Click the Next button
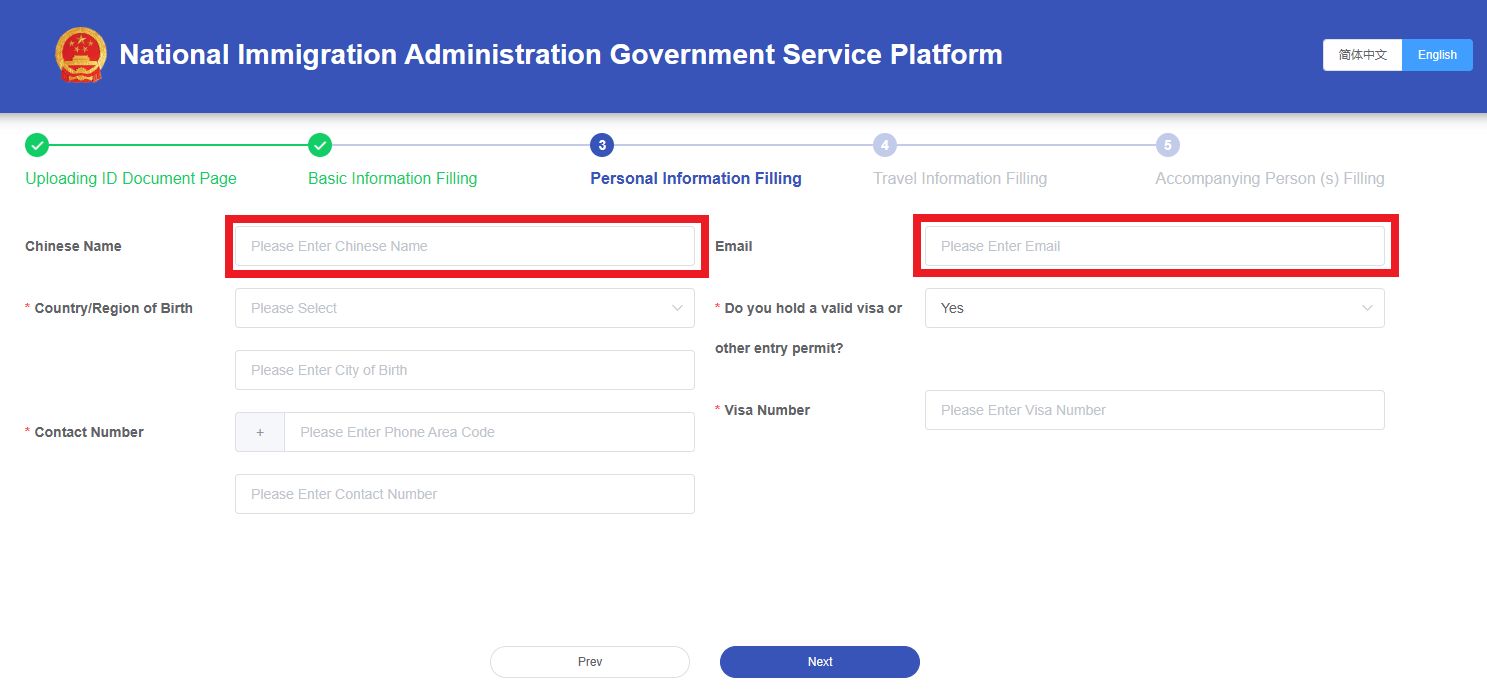Image resolution: width=1487 pixels, height=694 pixels. pos(820,662)
